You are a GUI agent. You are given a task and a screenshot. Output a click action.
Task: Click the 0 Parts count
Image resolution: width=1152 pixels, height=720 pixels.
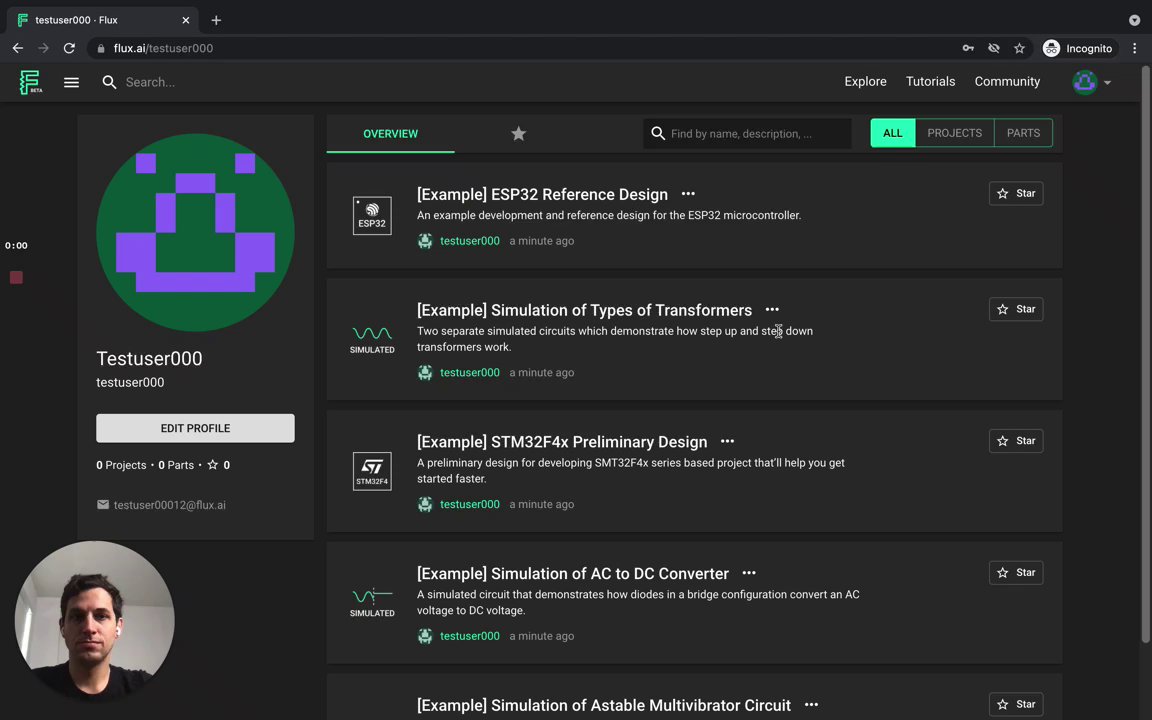176,465
